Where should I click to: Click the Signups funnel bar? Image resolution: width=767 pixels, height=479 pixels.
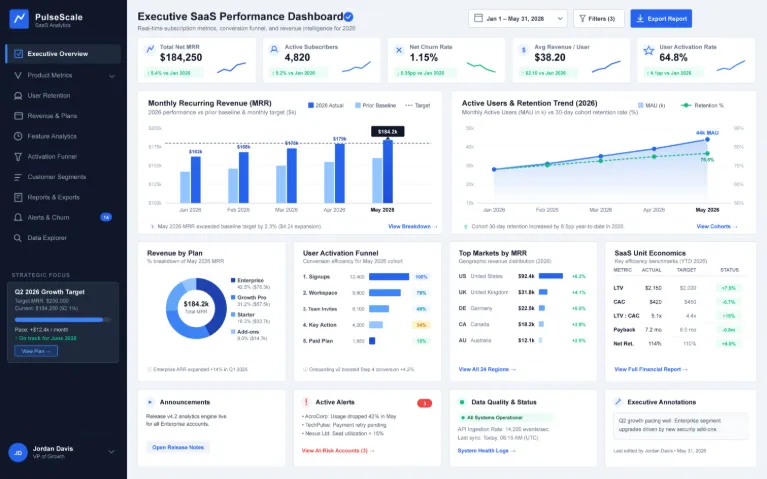pos(389,277)
